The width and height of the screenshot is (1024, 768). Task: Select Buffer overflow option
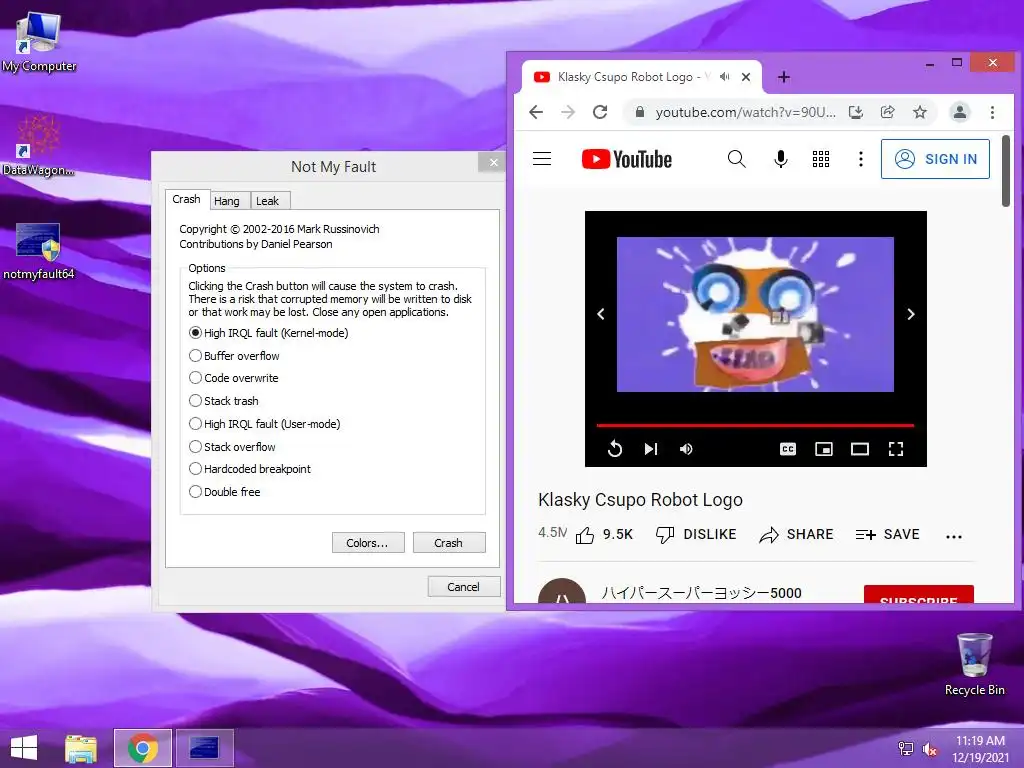coord(234,356)
